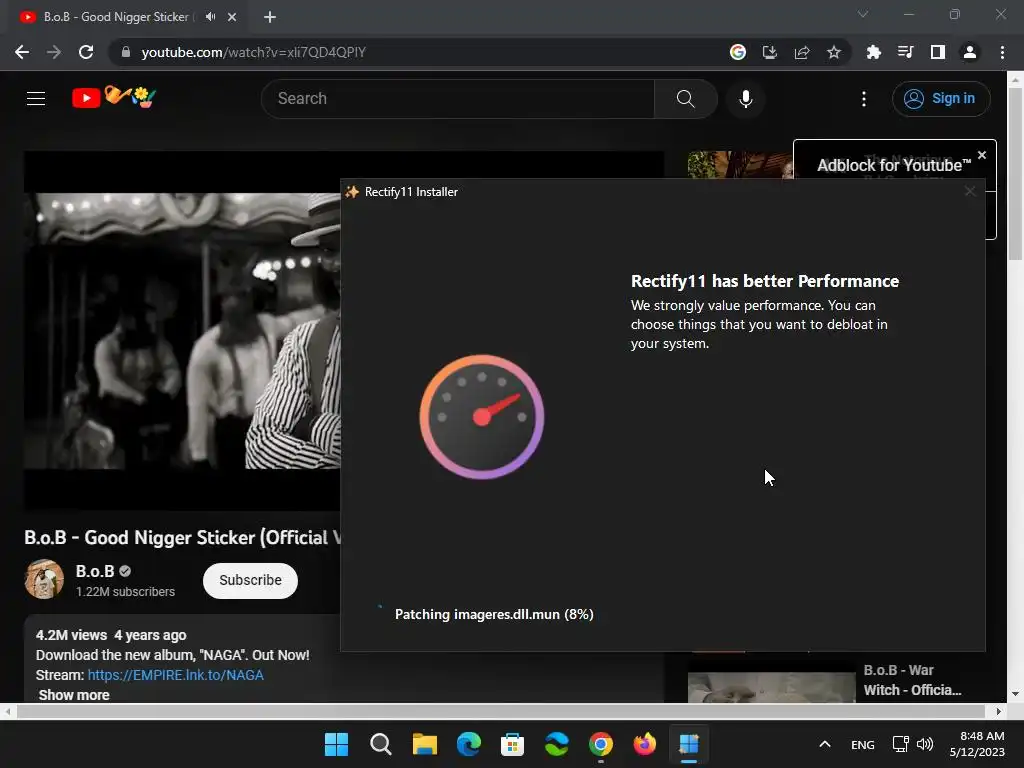The height and width of the screenshot is (768, 1024).
Task: Open a new browser tab
Action: click(x=270, y=17)
